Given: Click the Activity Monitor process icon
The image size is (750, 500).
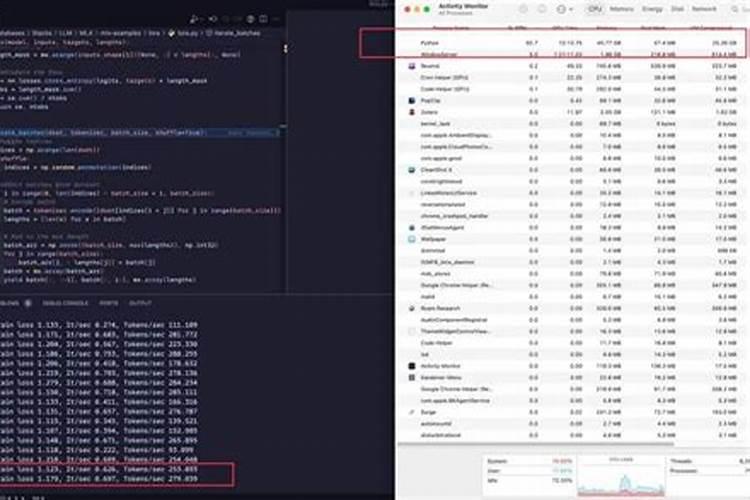Looking at the screenshot, I should click(x=411, y=366).
